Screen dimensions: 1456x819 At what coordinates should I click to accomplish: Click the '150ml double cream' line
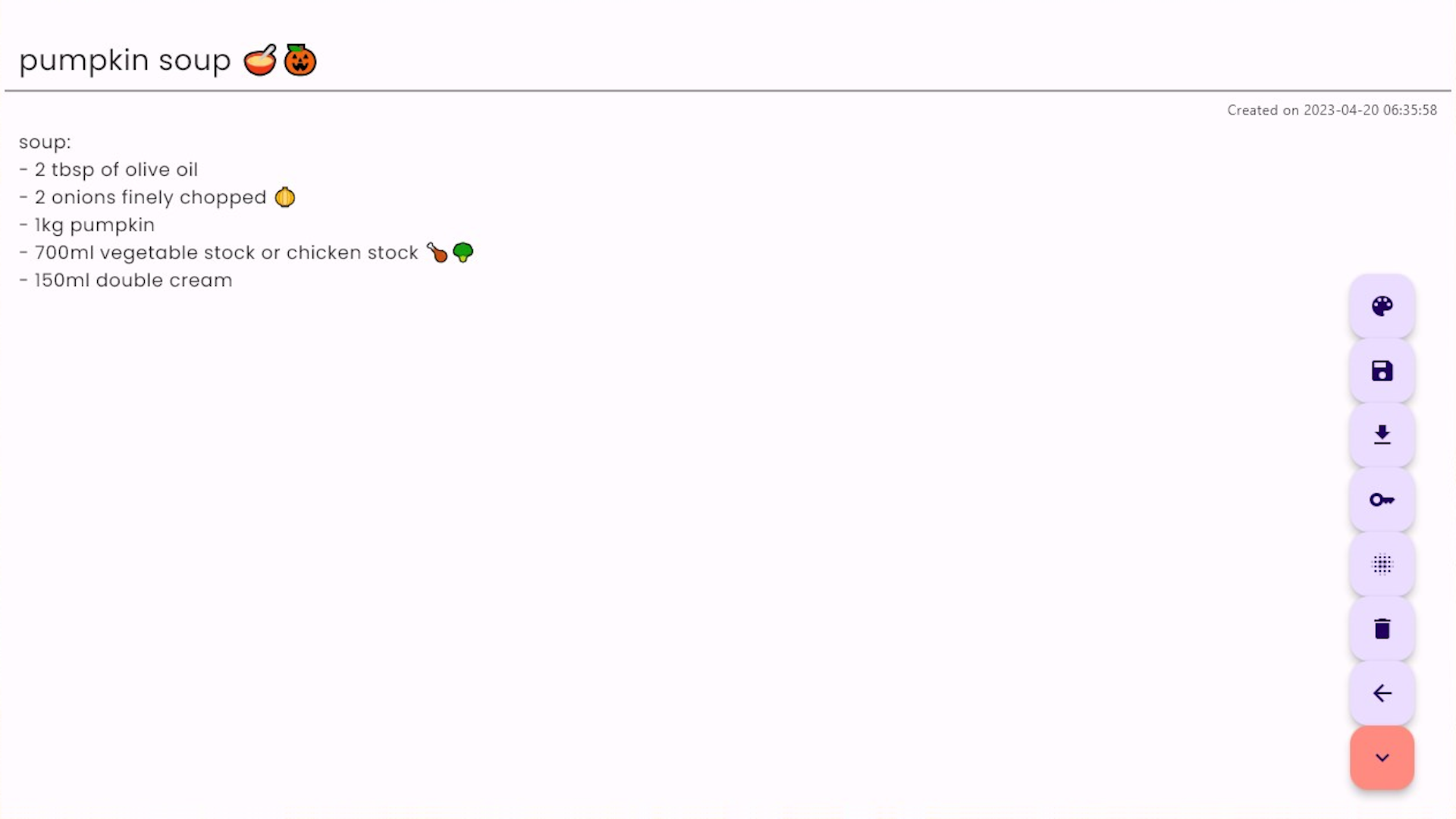point(126,281)
